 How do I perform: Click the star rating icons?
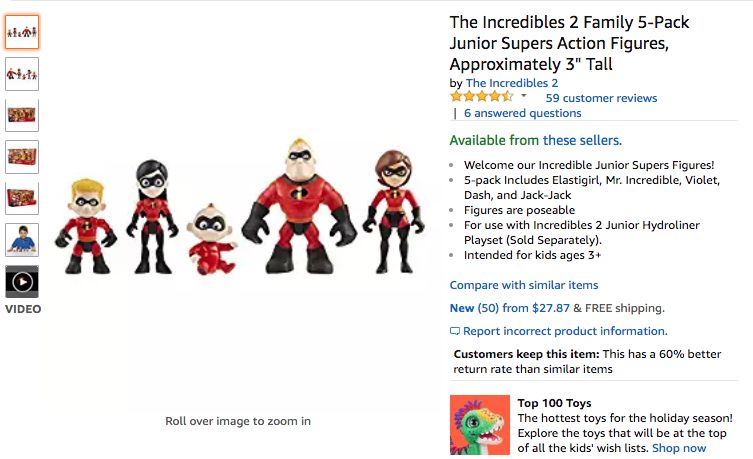(x=481, y=97)
